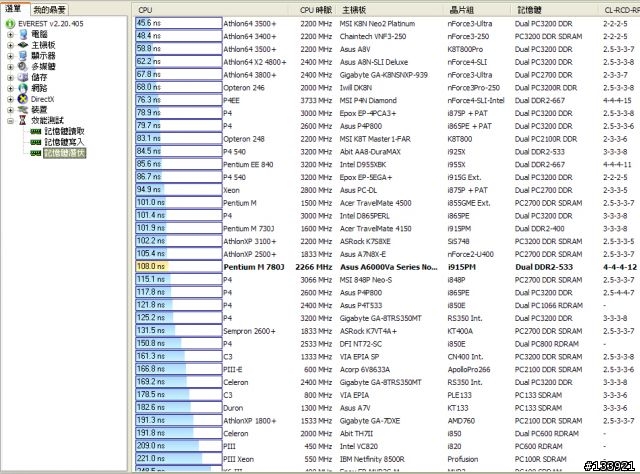
Task: Select the 記憶體讀取 tree item
Action: point(64,131)
